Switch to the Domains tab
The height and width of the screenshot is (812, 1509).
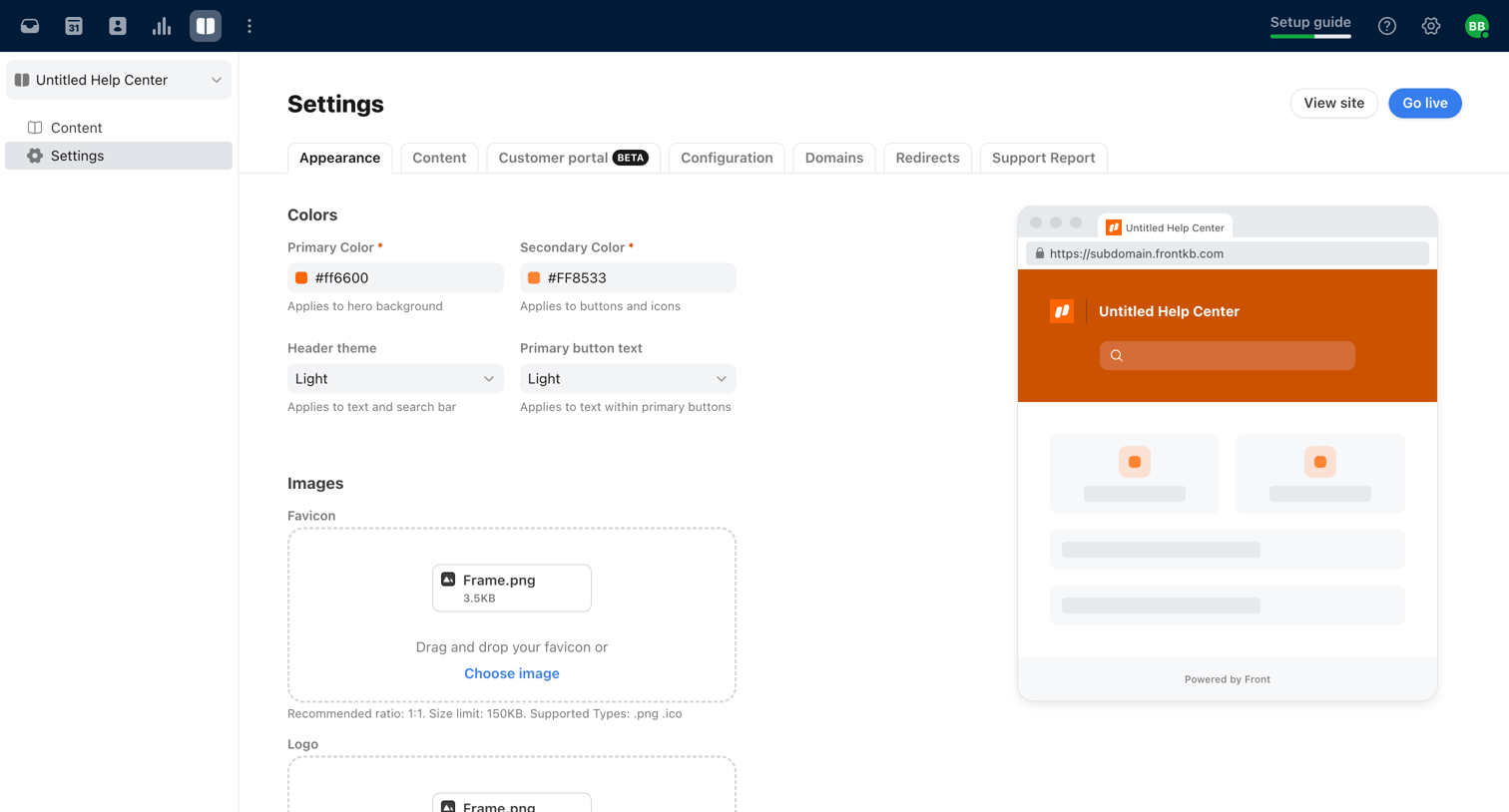[834, 158]
